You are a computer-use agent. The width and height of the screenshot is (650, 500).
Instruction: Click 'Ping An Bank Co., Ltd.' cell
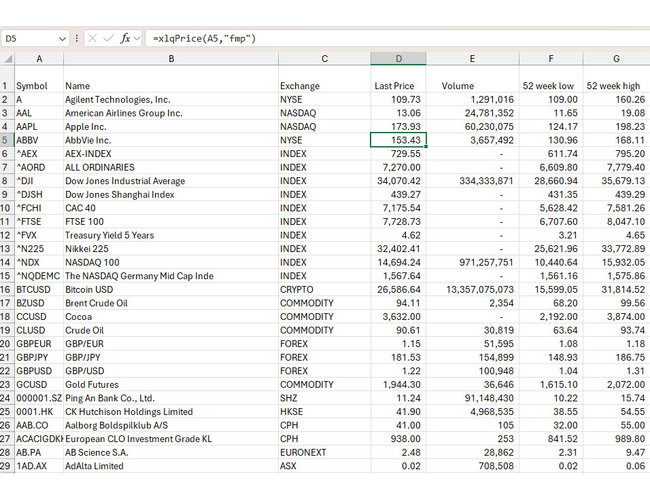pos(171,398)
